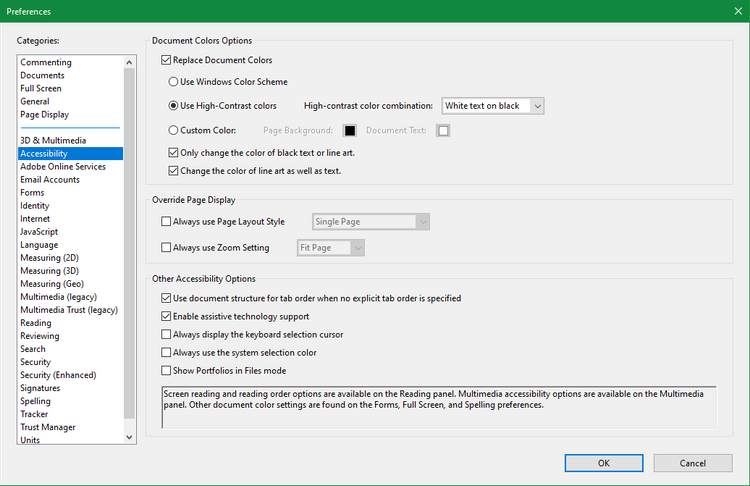
Task: Check Always display keyboard selection cursor
Action: point(166,334)
